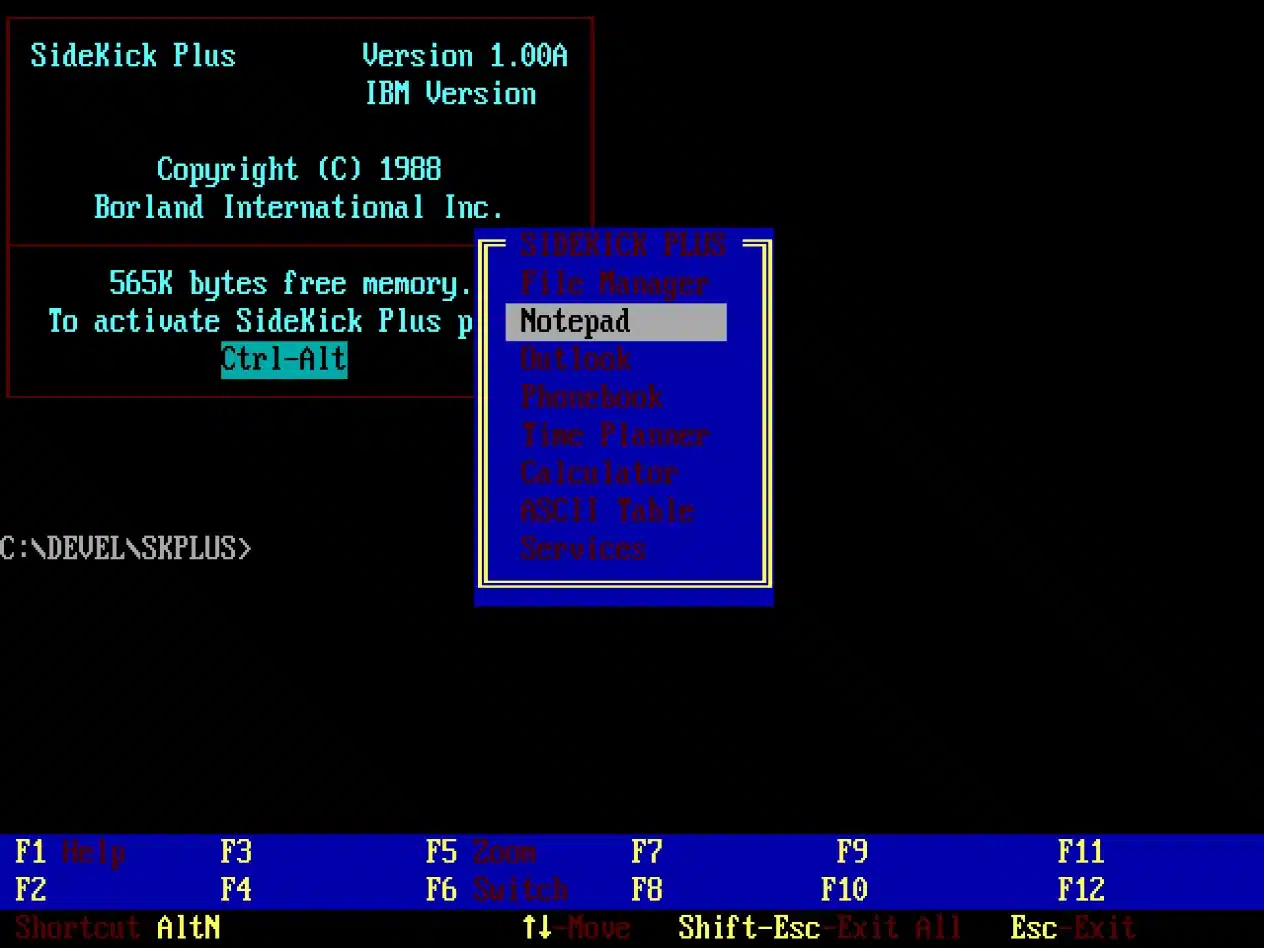1264x948 pixels.
Task: Click the F2 key label
Action: [x=30, y=889]
